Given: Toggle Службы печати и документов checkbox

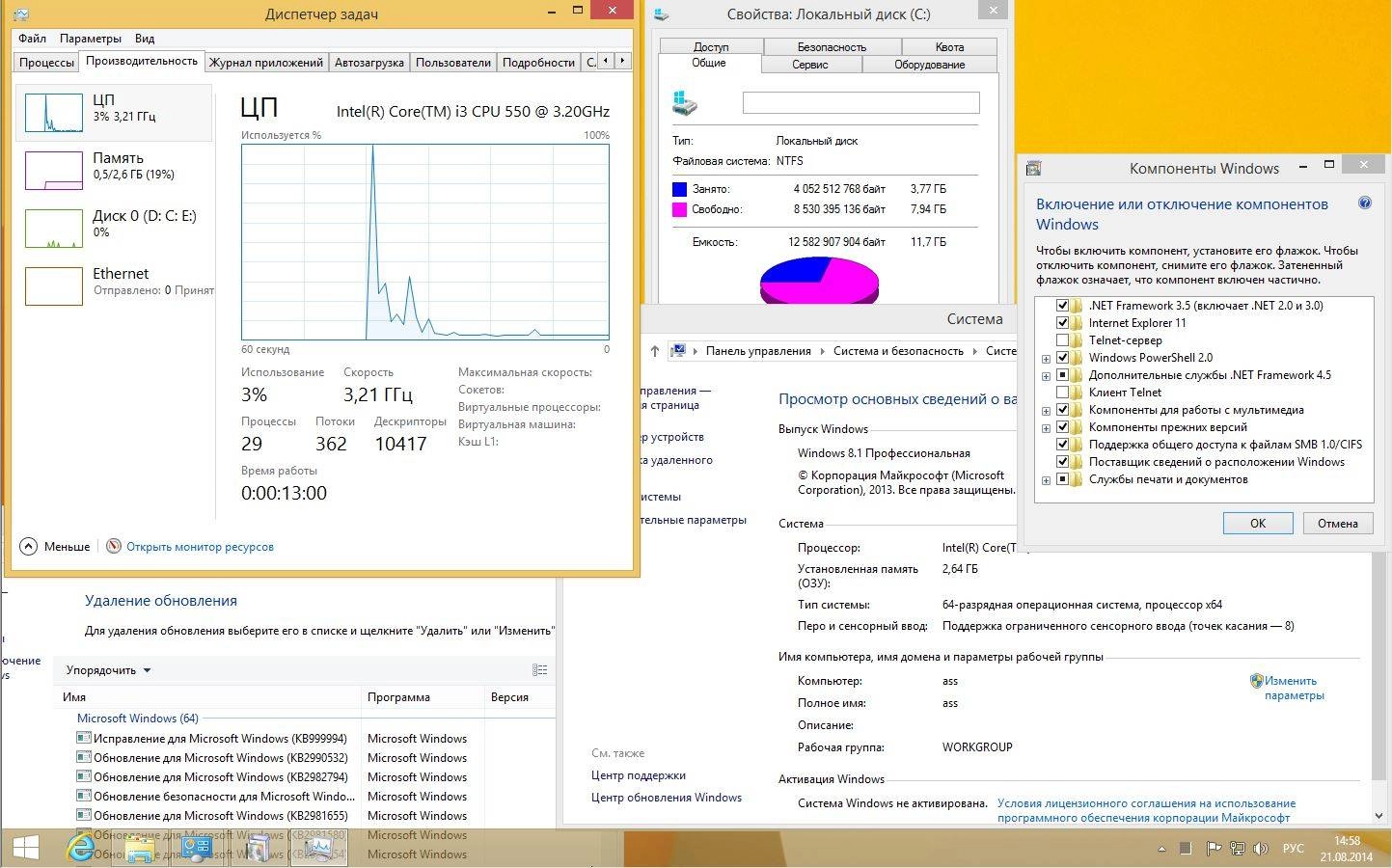Looking at the screenshot, I should (x=1062, y=479).
